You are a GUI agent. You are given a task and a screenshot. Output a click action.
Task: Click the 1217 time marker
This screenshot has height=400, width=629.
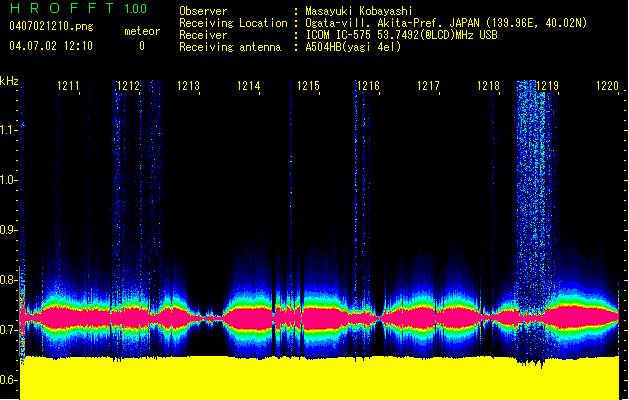coord(428,86)
